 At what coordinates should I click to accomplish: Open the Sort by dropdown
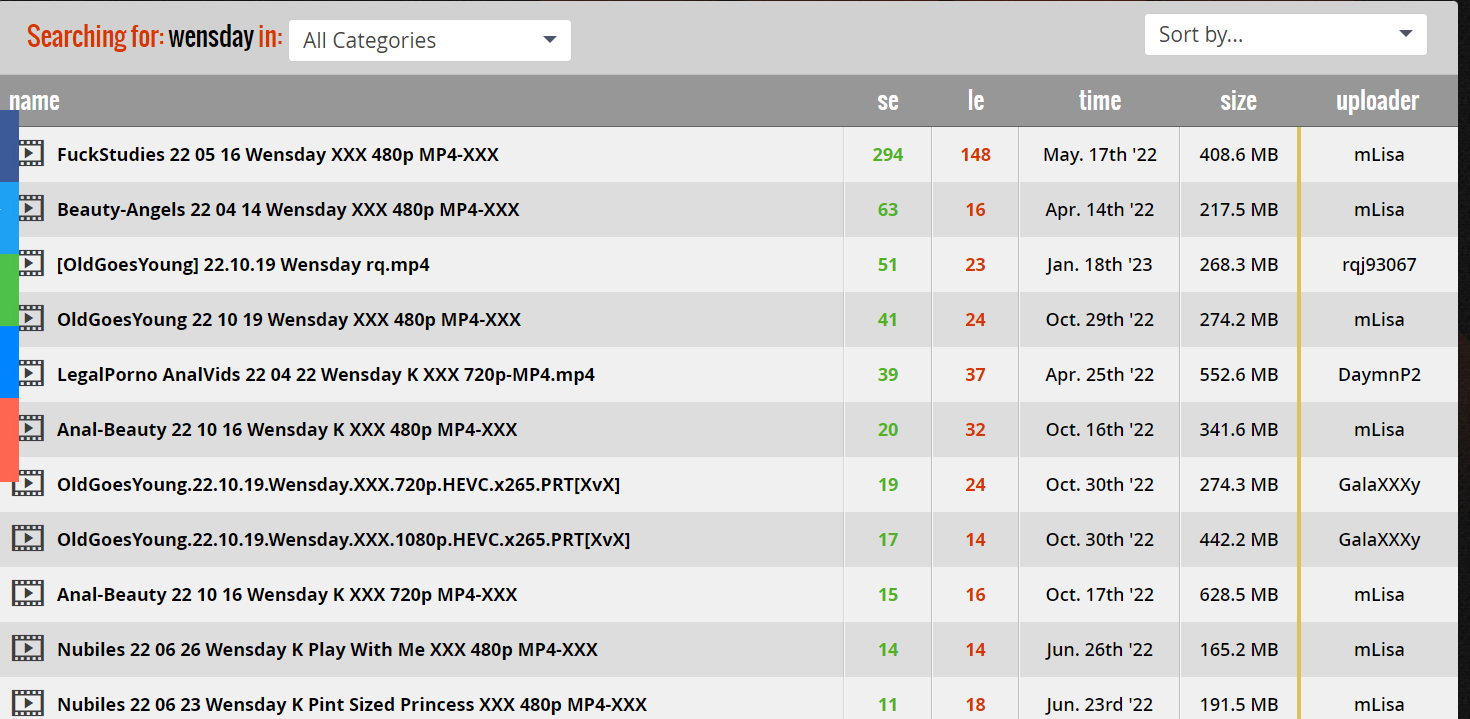pyautogui.click(x=1285, y=34)
